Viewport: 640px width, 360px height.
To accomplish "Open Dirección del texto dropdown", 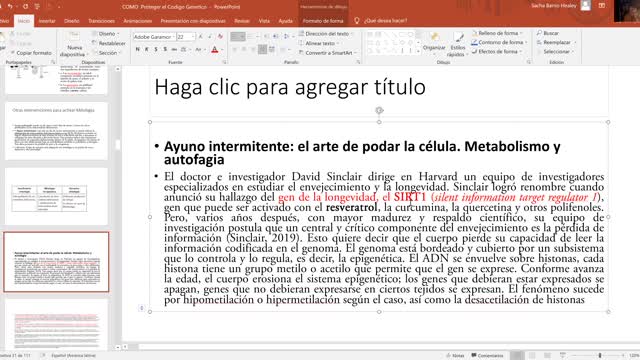I will pos(327,33).
